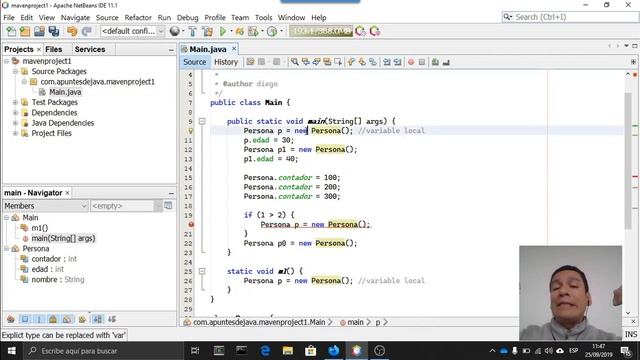Expand the Java Dependencies node
This screenshot has width=640, height=360.
pos(16,123)
